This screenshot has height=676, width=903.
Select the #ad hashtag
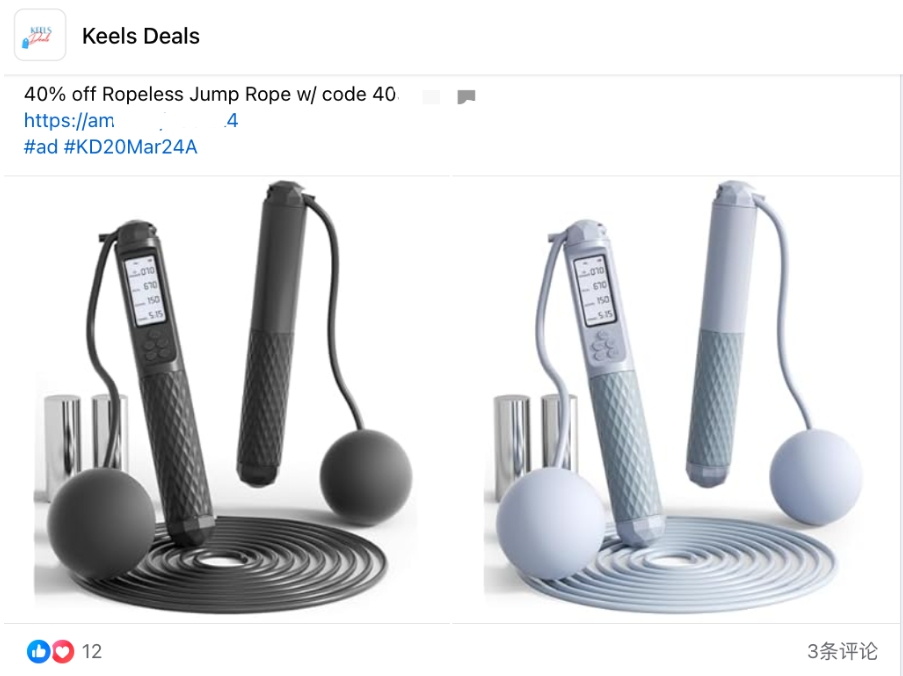[40, 147]
